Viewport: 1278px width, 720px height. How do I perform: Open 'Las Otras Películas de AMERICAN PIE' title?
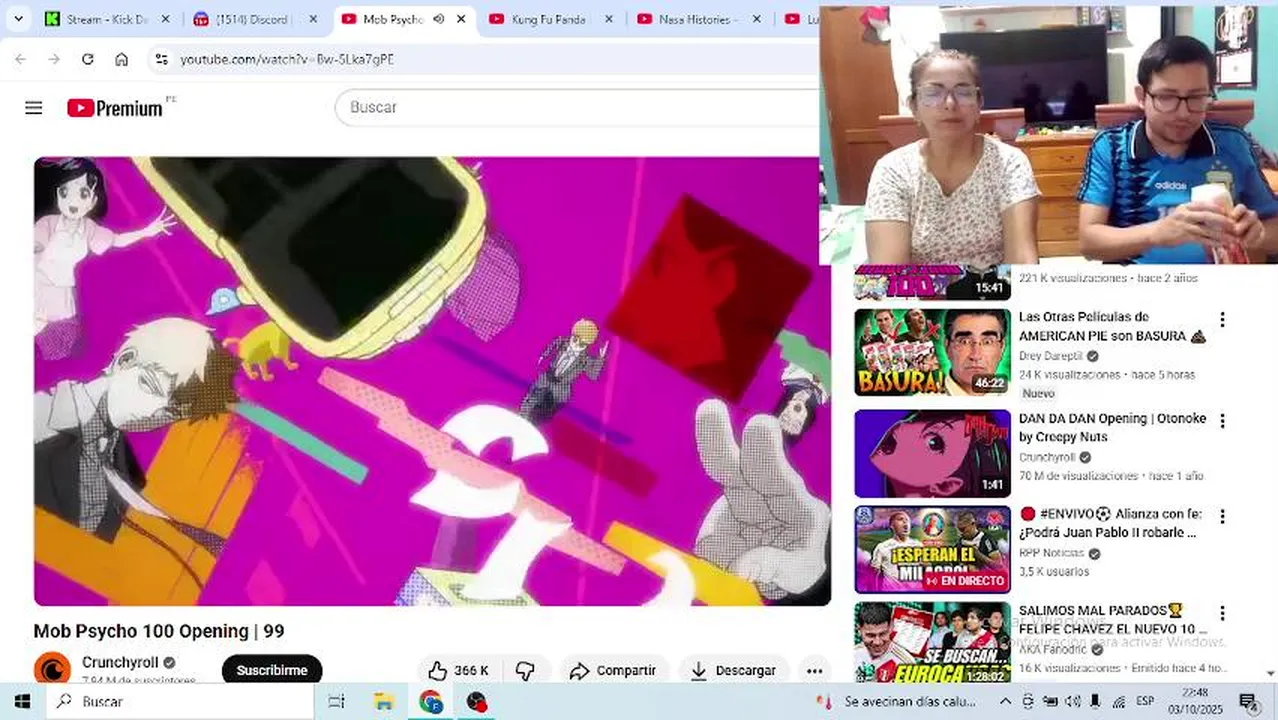(1112, 326)
